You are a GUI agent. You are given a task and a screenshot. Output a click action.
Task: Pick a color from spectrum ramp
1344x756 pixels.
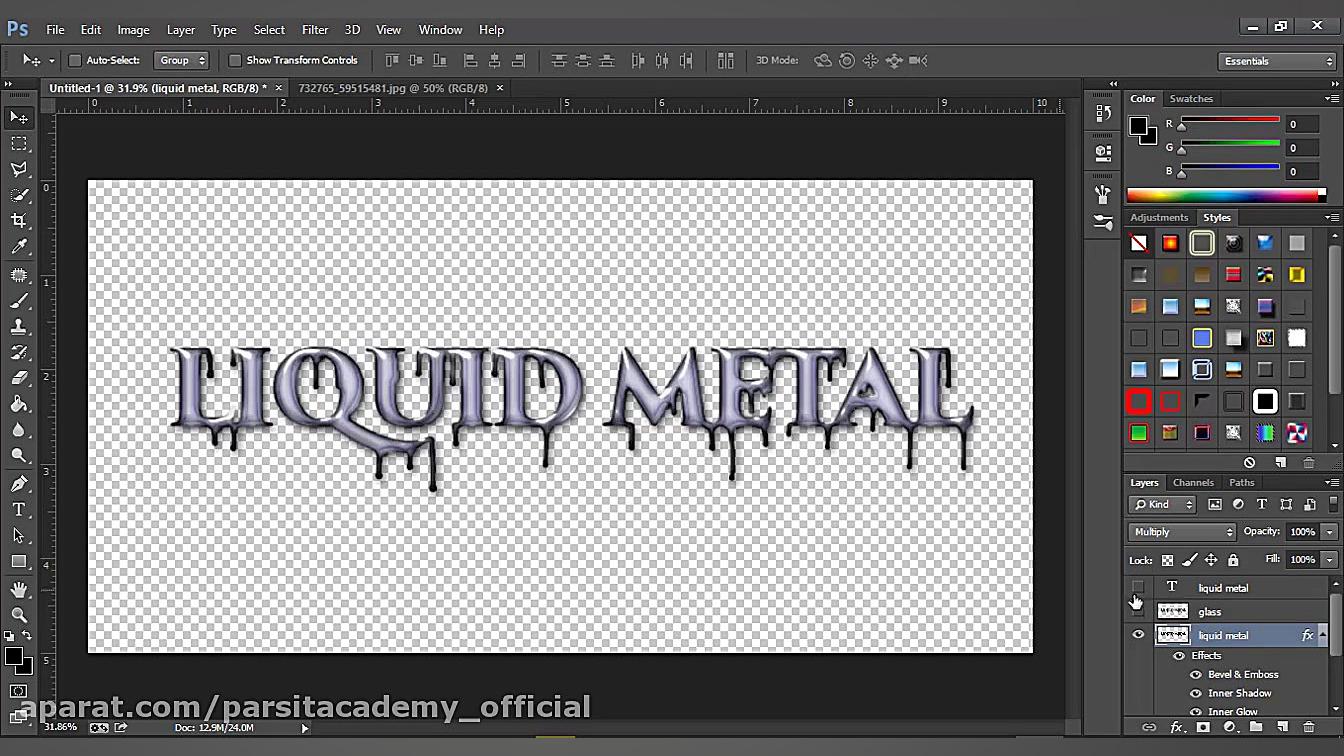point(1226,196)
